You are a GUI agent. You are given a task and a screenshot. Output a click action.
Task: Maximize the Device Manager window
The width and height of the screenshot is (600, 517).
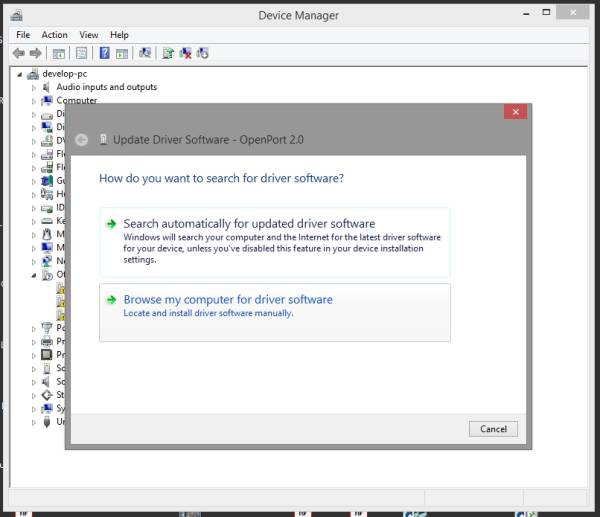tap(546, 12)
